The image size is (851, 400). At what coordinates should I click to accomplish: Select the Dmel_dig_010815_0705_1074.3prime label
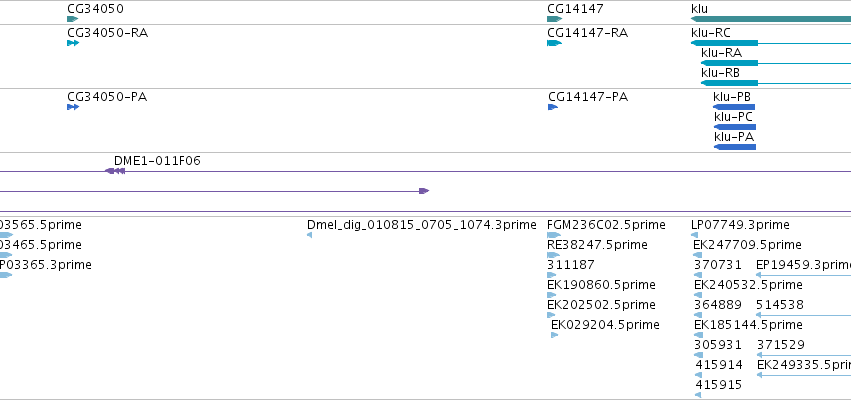[x=422, y=225]
